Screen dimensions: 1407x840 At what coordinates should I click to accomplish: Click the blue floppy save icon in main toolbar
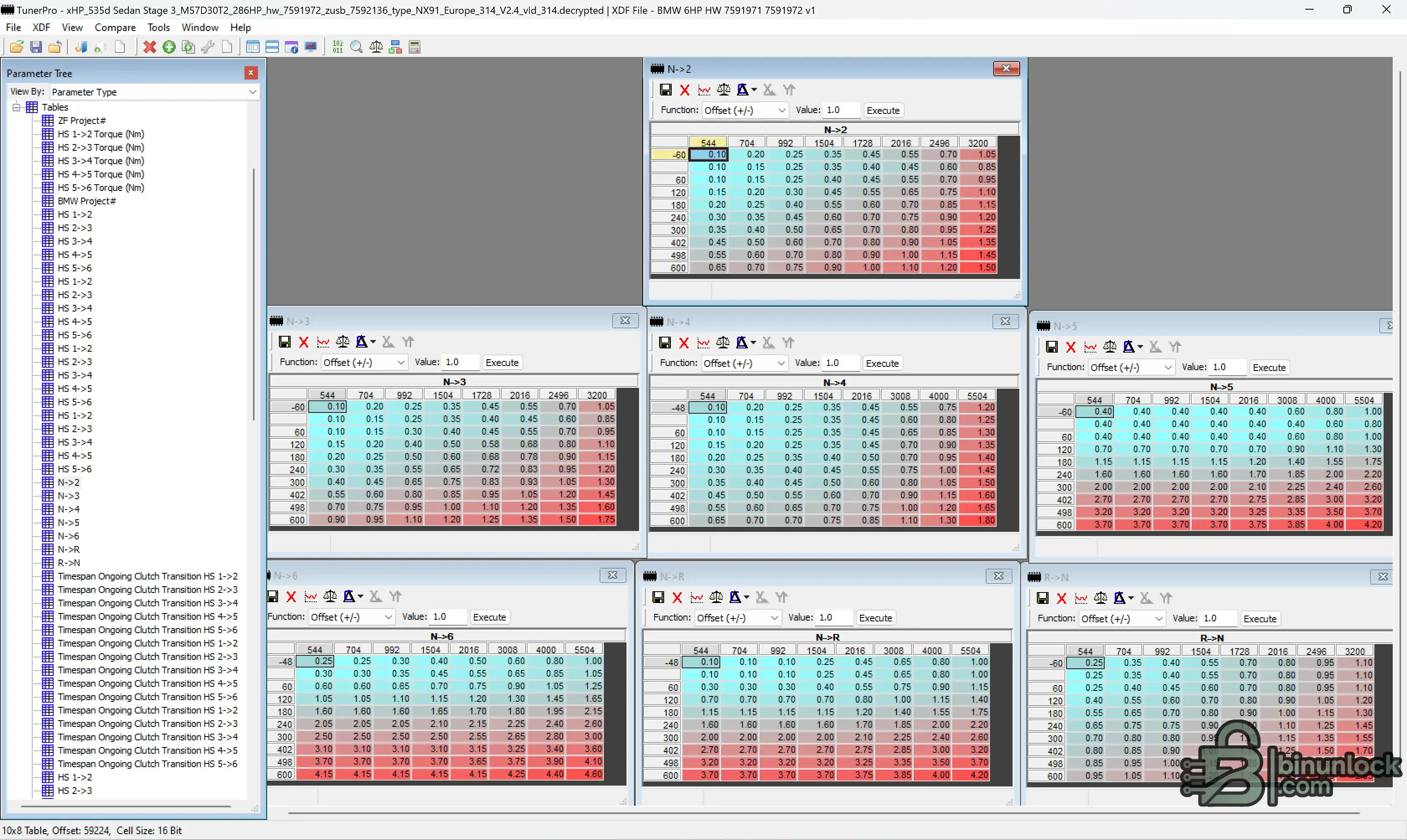(x=36, y=47)
